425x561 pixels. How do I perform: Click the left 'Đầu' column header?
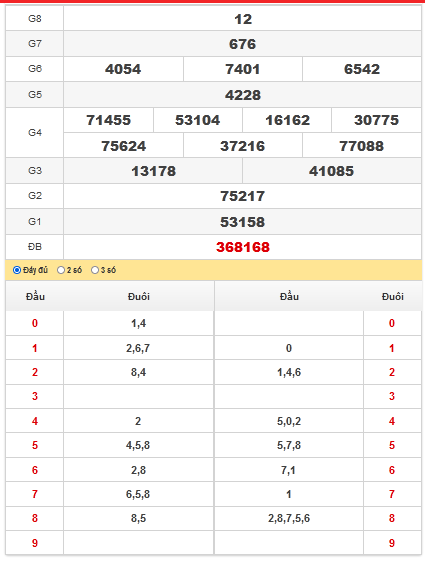pyautogui.click(x=35, y=297)
